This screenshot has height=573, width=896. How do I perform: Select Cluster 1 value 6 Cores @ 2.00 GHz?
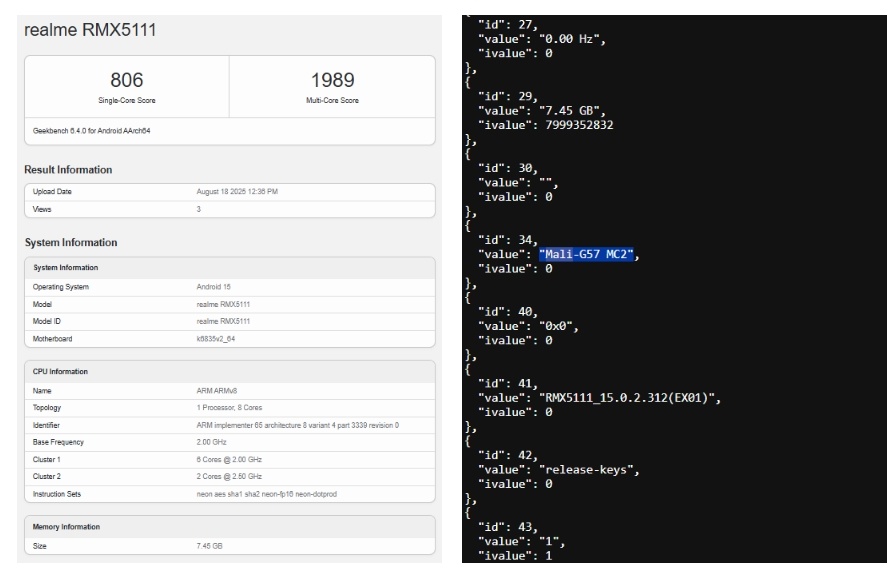229,459
